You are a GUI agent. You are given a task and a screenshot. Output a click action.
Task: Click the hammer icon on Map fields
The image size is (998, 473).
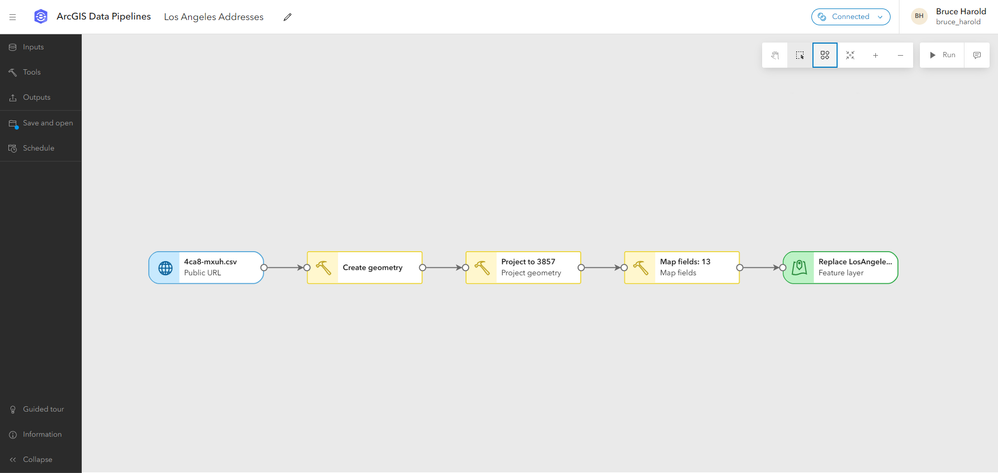[640, 268]
